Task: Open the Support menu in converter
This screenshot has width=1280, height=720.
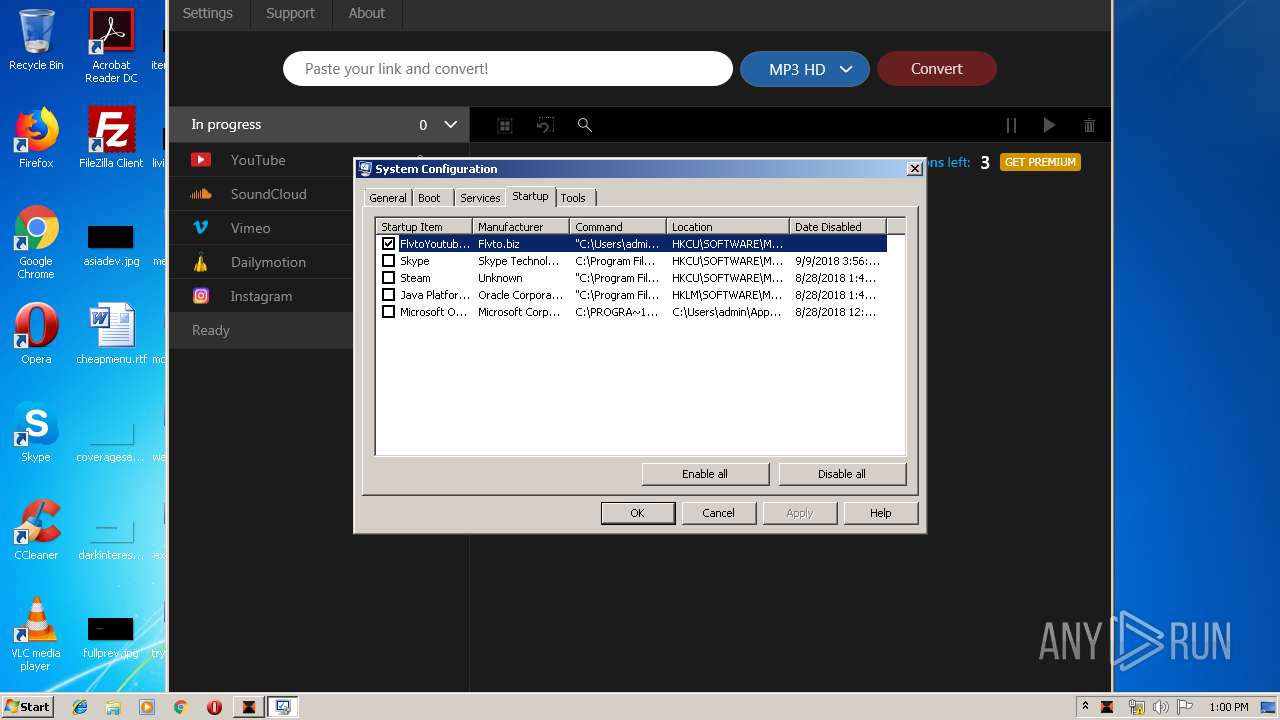Action: coord(290,13)
